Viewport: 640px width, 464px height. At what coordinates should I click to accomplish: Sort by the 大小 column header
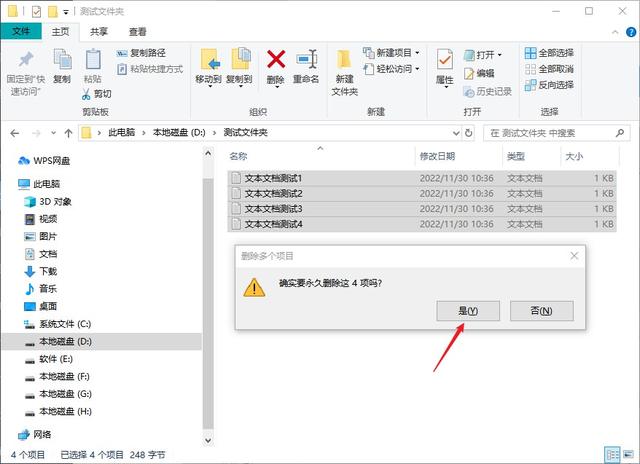574,156
